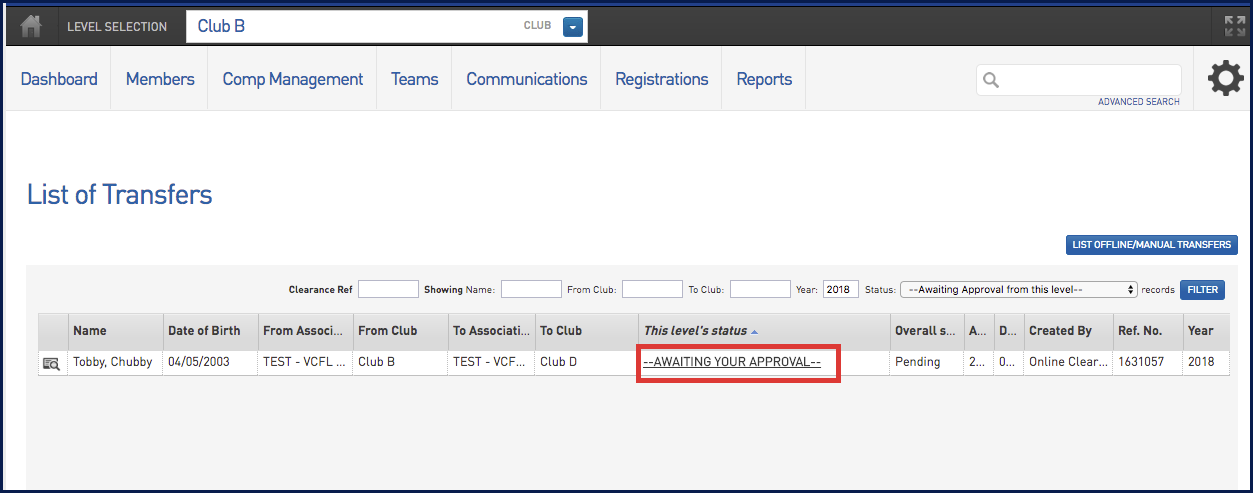Click the LEVEL SELECTION label
This screenshot has width=1253, height=493.
tap(117, 27)
